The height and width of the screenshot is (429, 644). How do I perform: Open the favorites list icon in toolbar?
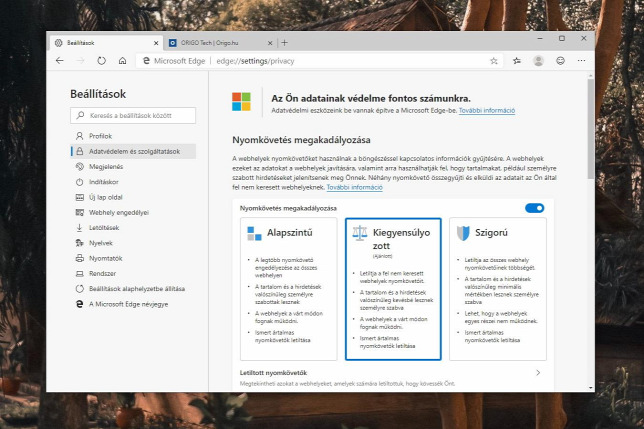pyautogui.click(x=517, y=61)
